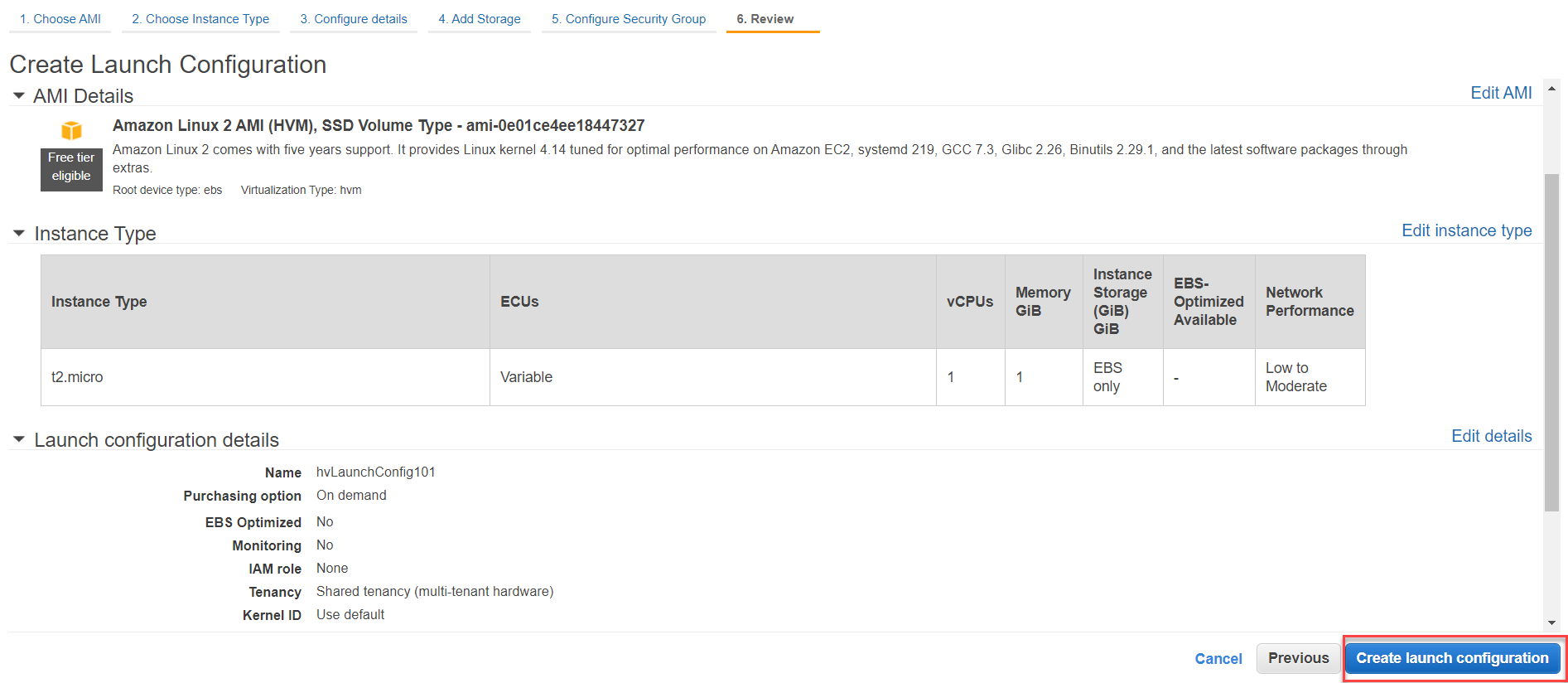Click the ECUs column header
This screenshot has height=683, width=1568.
[x=713, y=302]
